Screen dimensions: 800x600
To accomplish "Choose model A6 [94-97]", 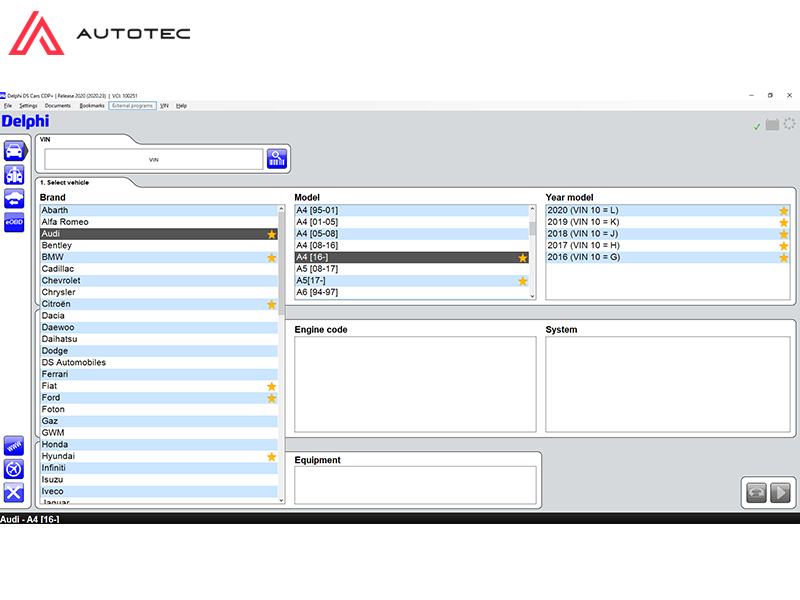I will click(412, 292).
